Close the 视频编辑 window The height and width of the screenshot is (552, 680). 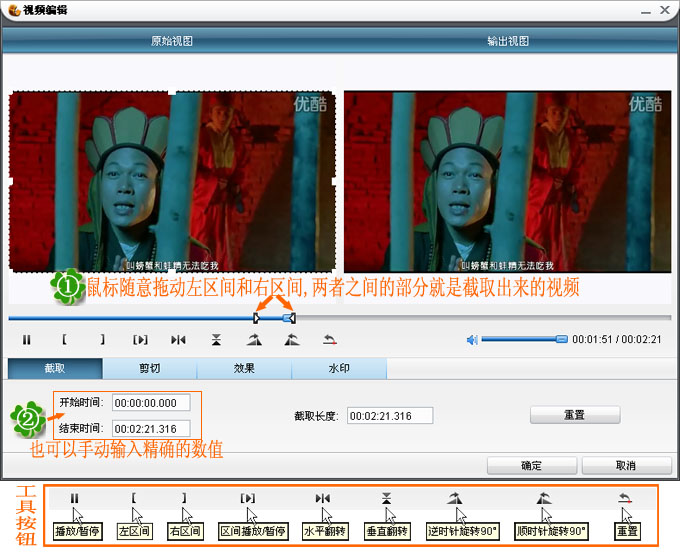(665, 10)
